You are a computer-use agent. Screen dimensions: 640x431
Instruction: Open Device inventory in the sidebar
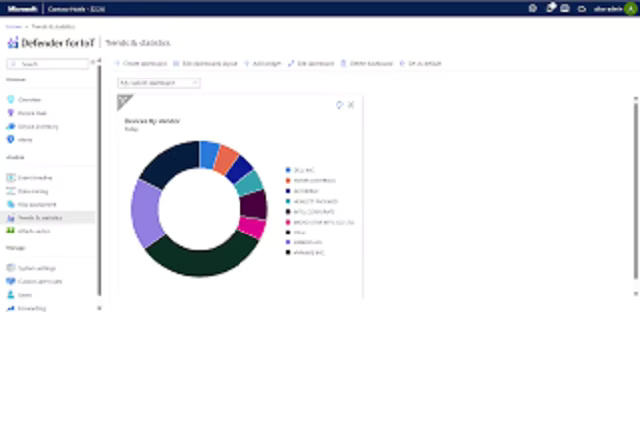[32, 127]
